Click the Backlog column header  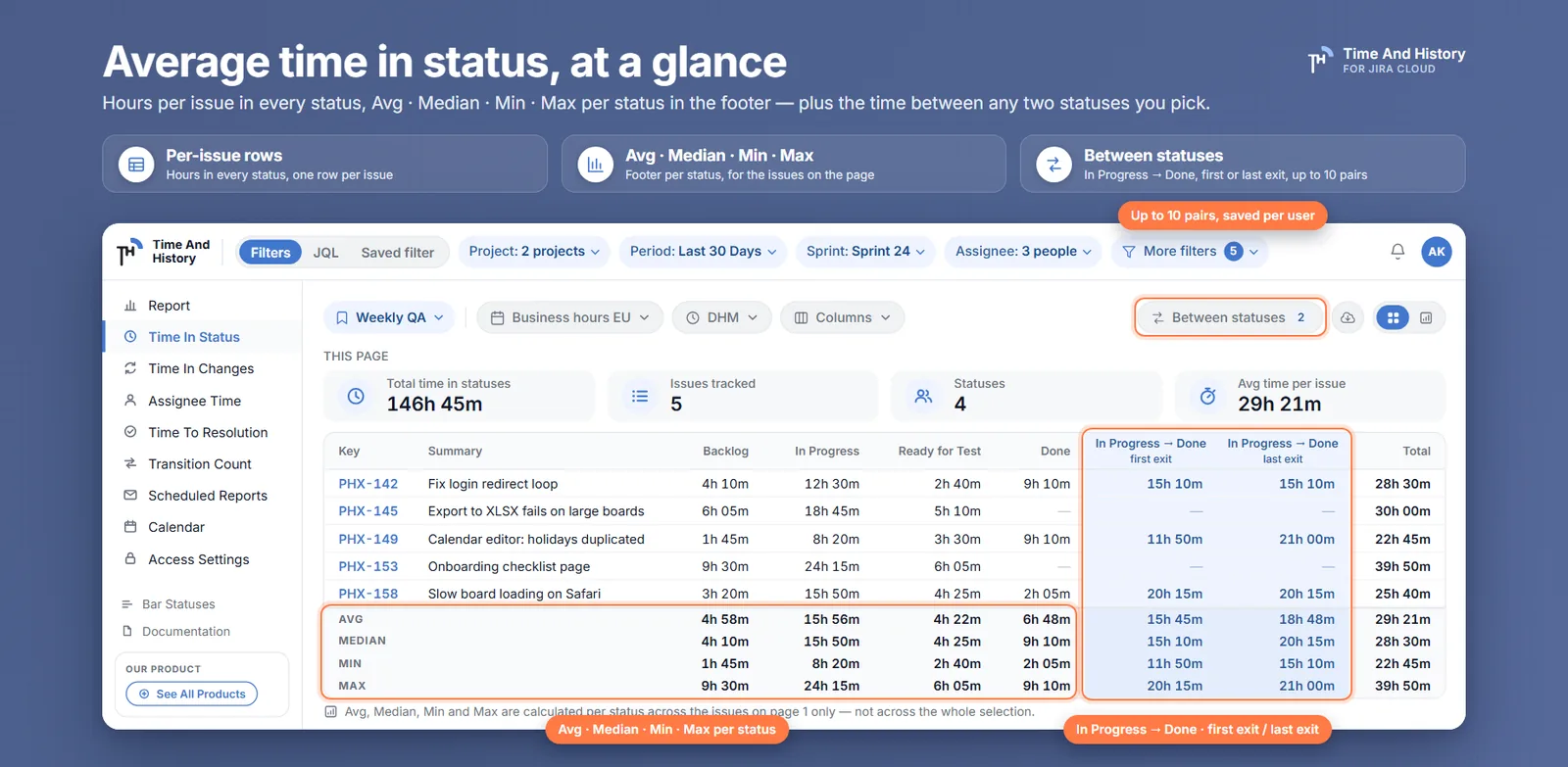click(725, 452)
